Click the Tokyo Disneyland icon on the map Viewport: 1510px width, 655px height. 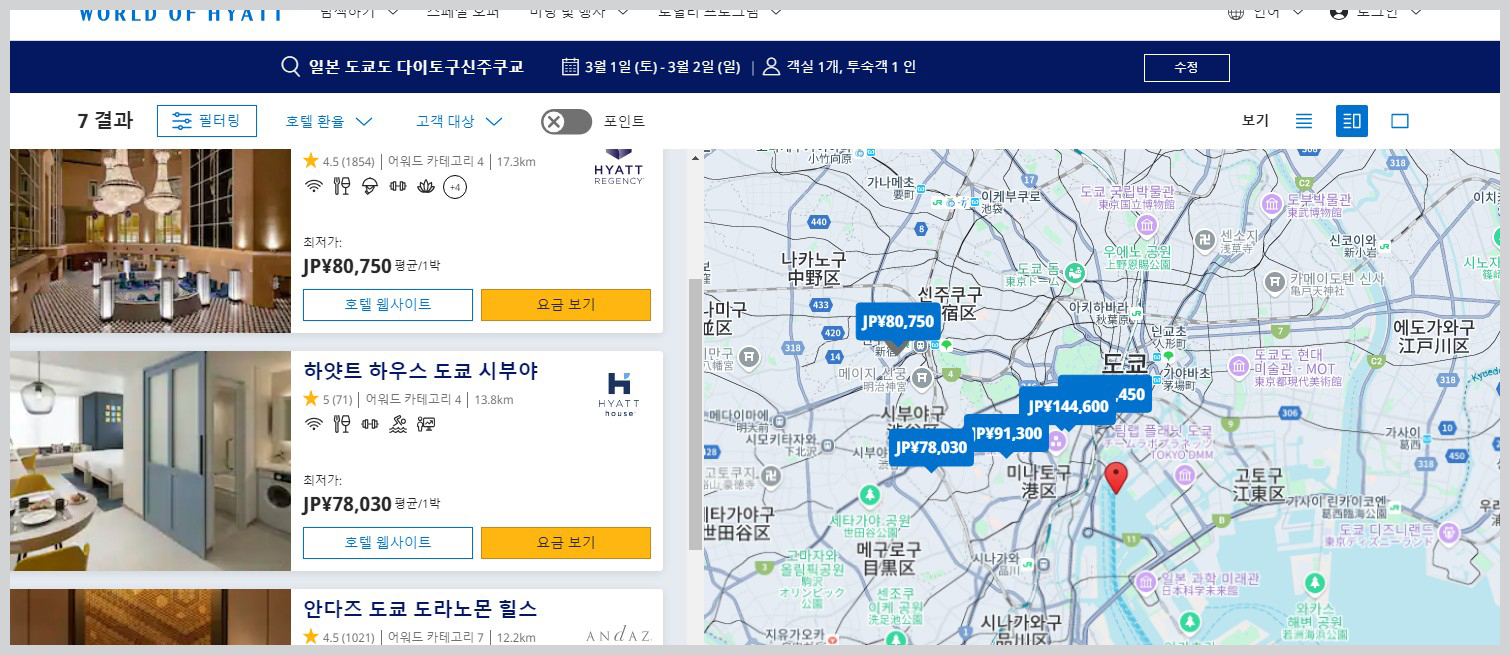click(1448, 533)
